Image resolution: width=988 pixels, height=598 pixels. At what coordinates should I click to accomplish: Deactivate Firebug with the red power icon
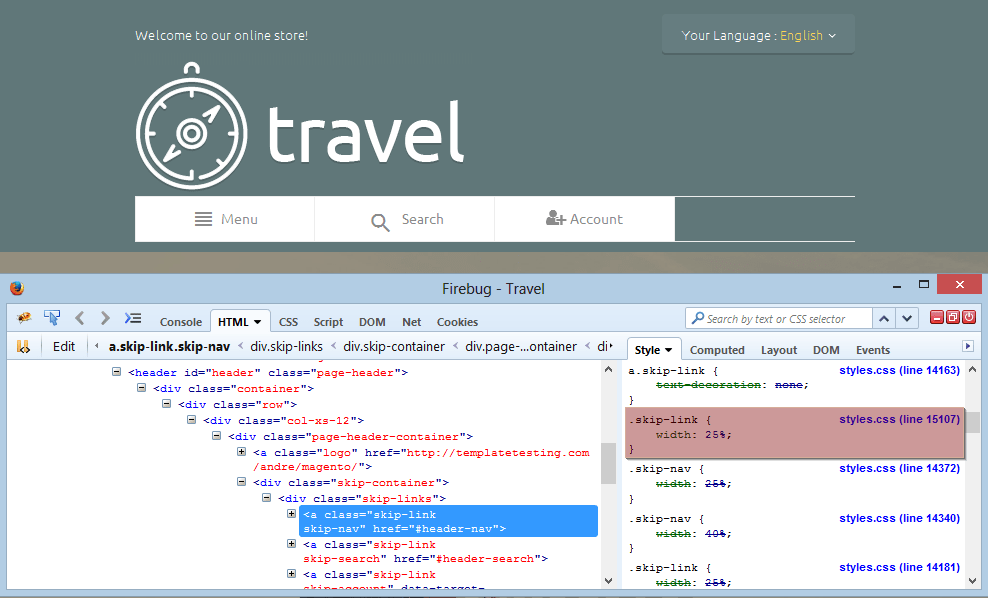tap(969, 317)
